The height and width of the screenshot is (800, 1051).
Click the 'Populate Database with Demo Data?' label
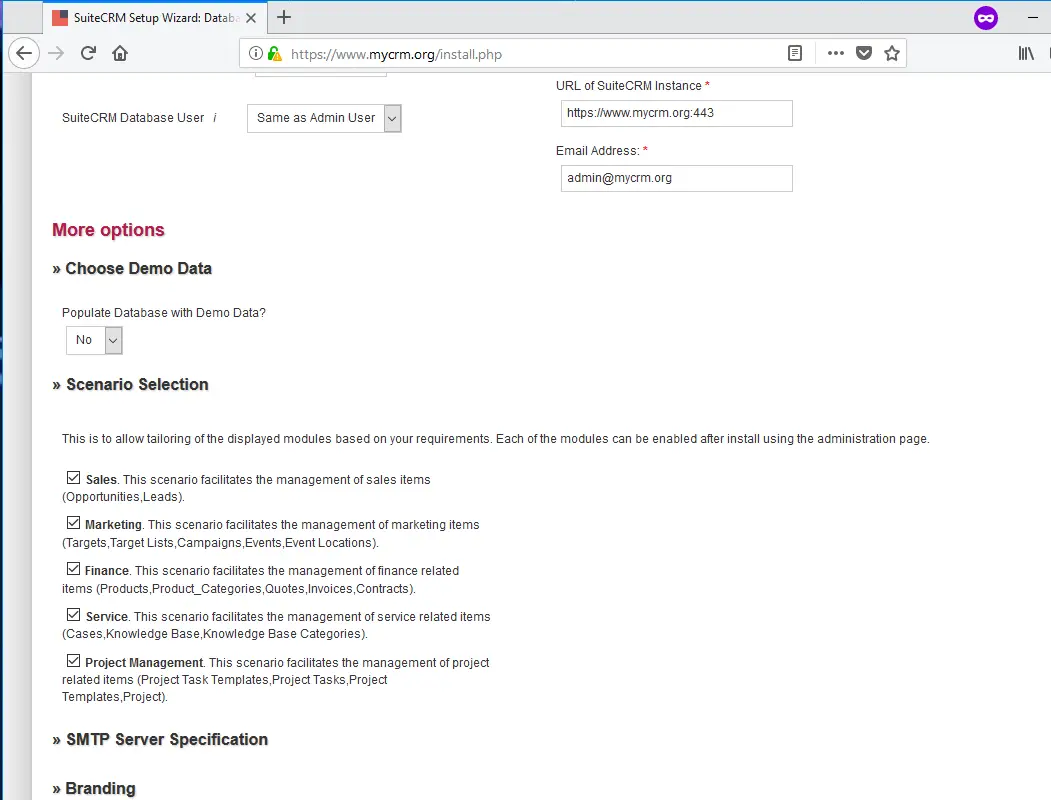click(x=164, y=313)
